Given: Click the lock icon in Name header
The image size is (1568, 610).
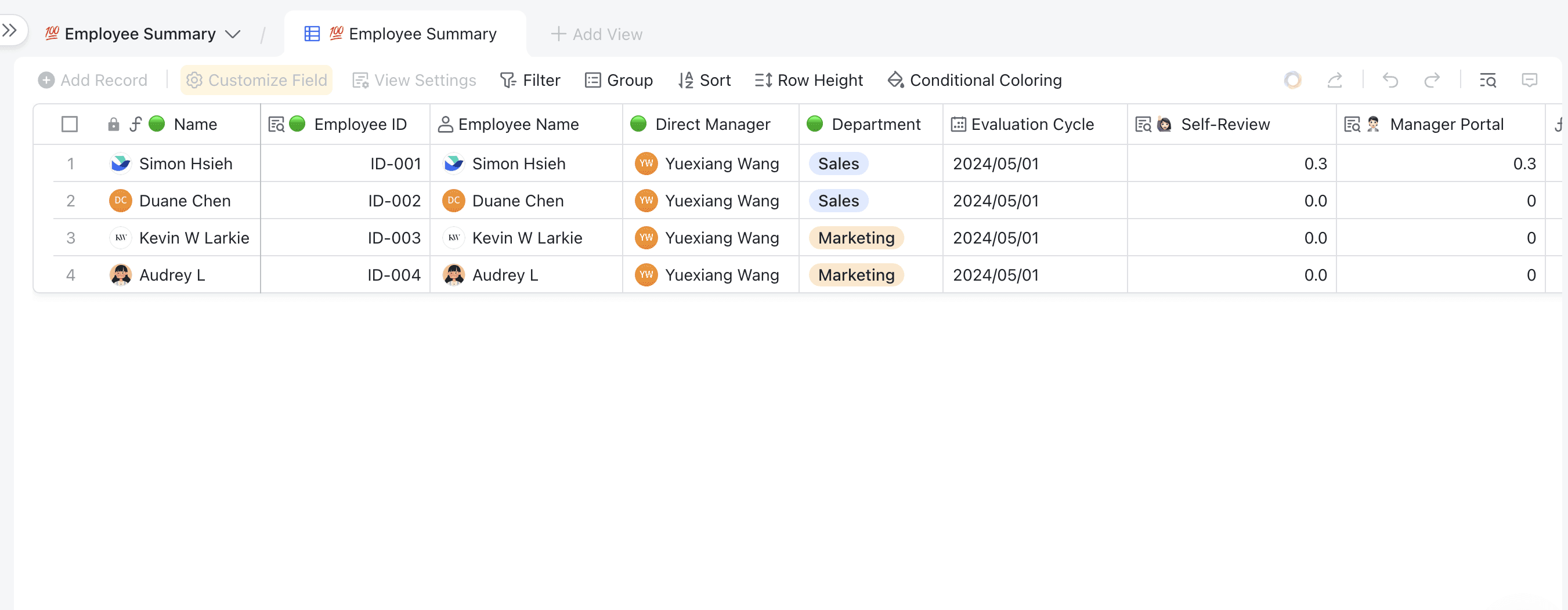Looking at the screenshot, I should [113, 125].
